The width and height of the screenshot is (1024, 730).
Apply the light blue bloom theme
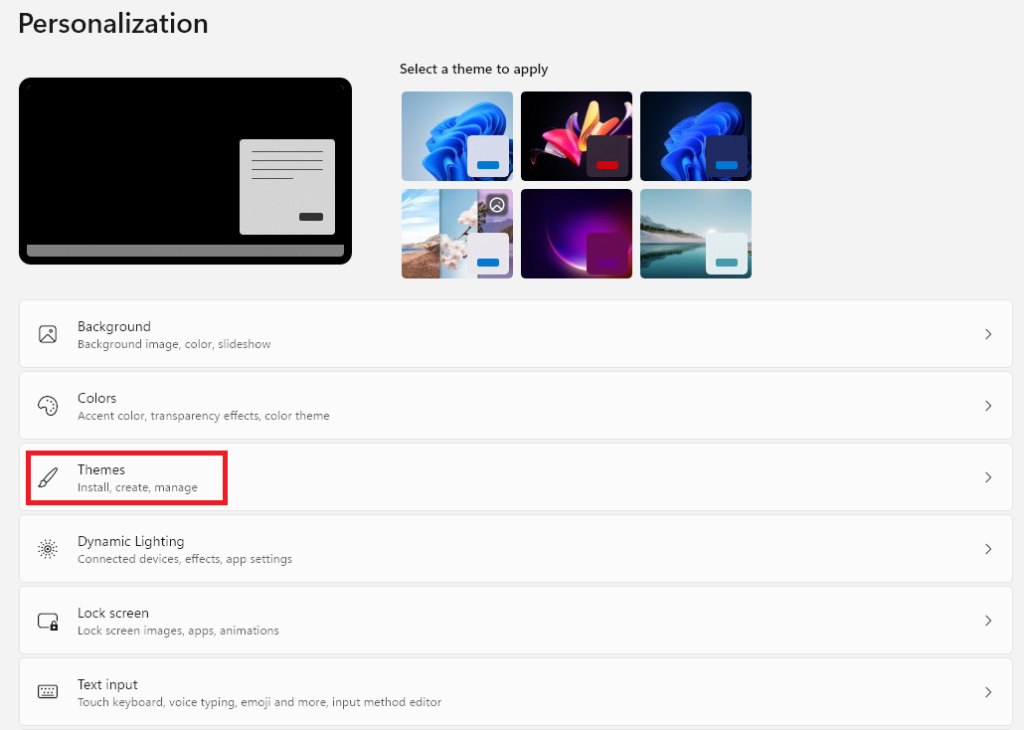point(457,136)
